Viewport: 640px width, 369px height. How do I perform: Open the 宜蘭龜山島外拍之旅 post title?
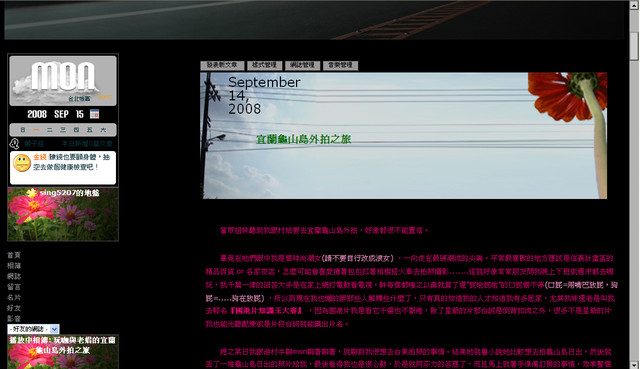click(x=303, y=140)
